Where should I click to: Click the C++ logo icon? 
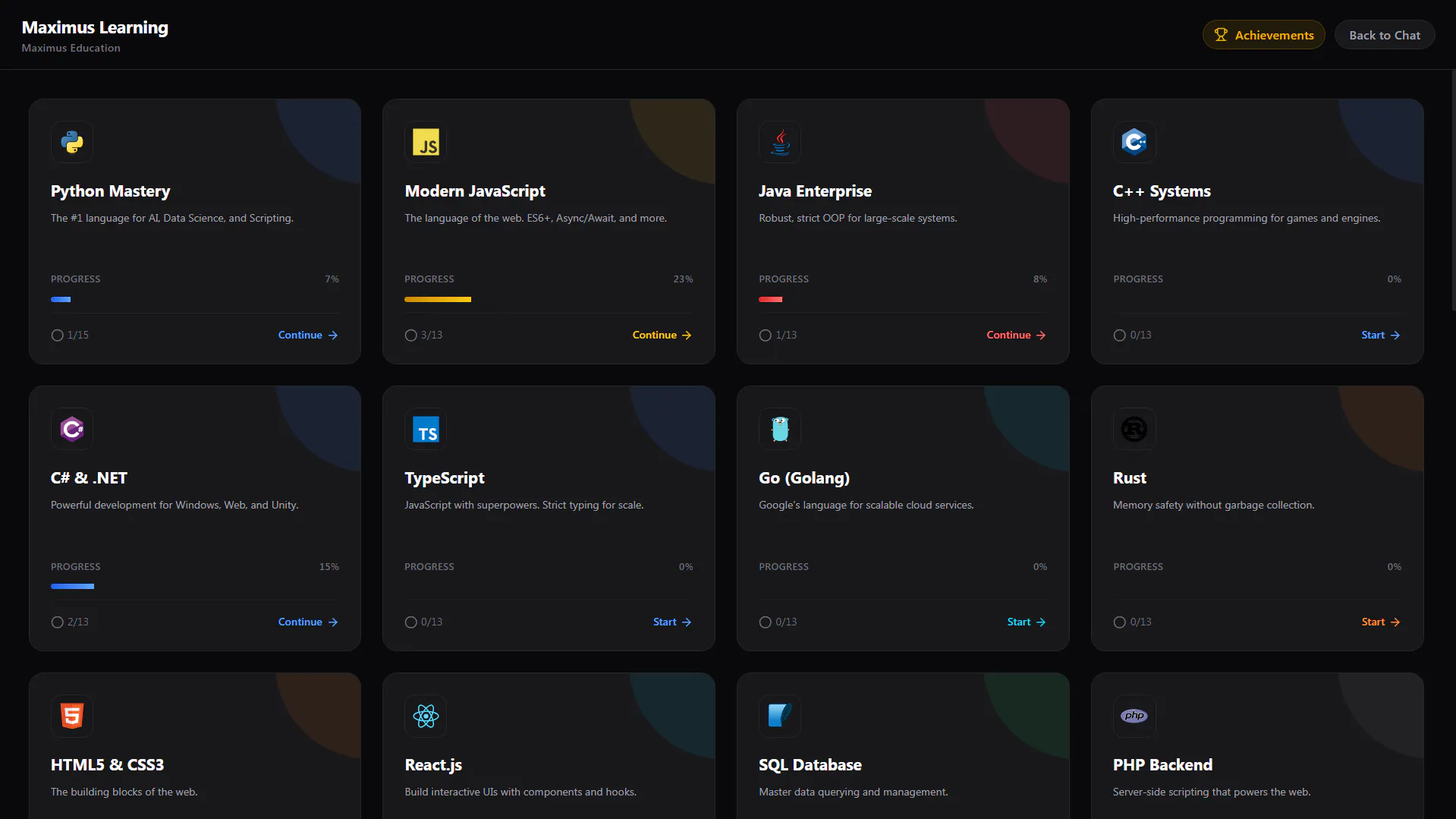1134,142
